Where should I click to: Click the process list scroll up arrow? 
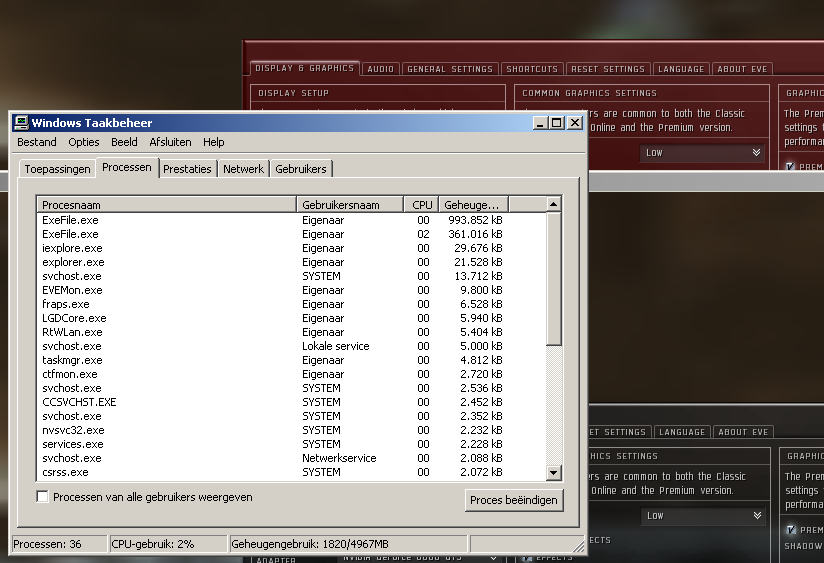[x=553, y=204]
